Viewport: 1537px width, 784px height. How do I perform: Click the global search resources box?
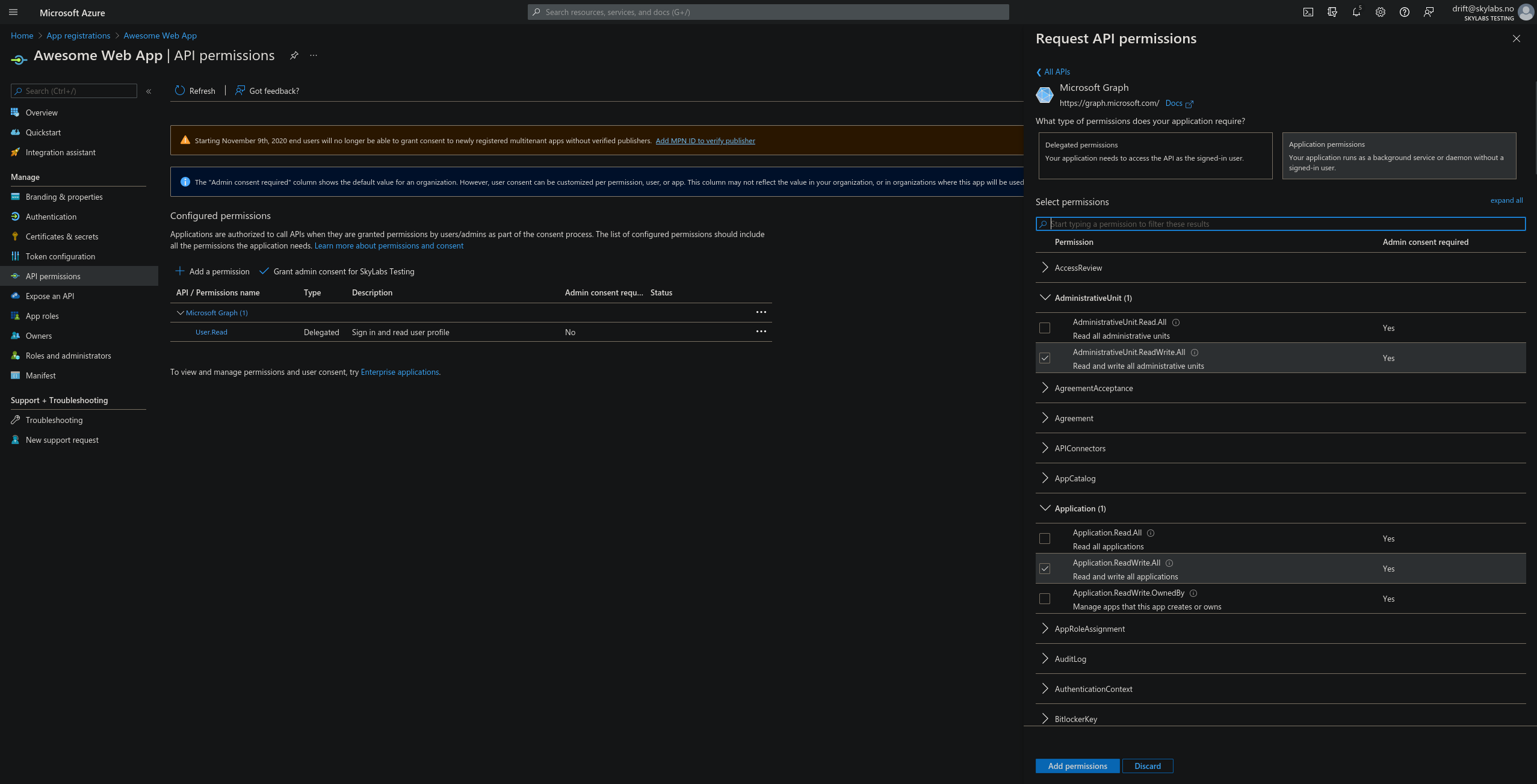coord(768,12)
